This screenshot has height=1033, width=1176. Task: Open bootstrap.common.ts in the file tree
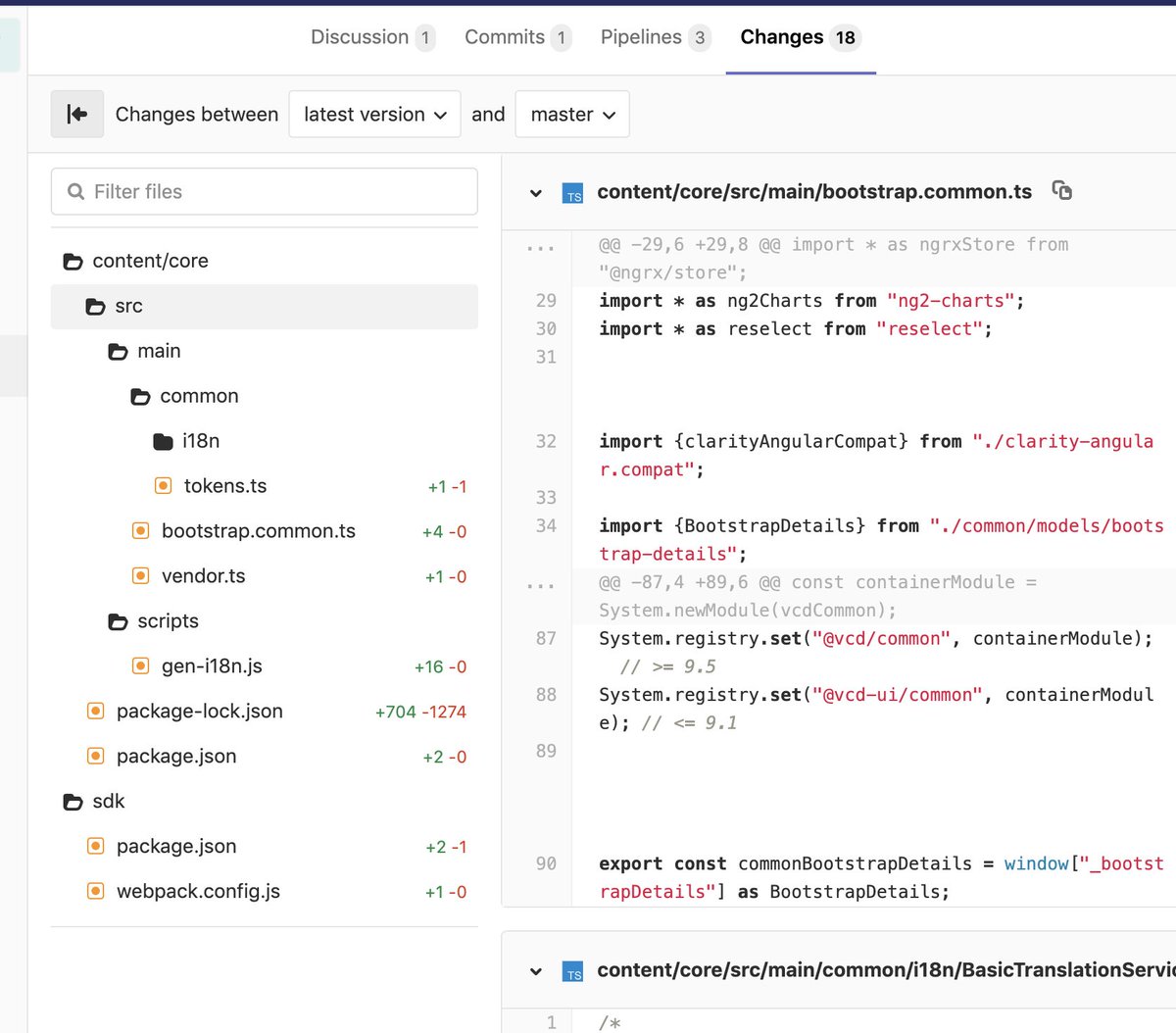pos(259,531)
